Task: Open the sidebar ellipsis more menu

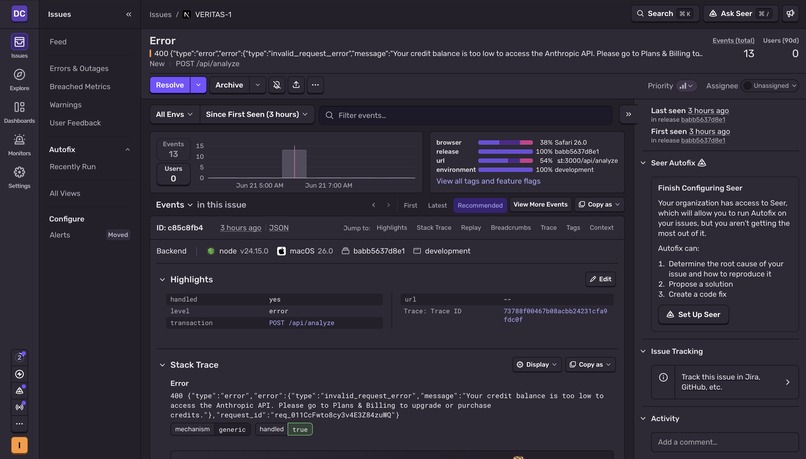Action: tap(19, 424)
